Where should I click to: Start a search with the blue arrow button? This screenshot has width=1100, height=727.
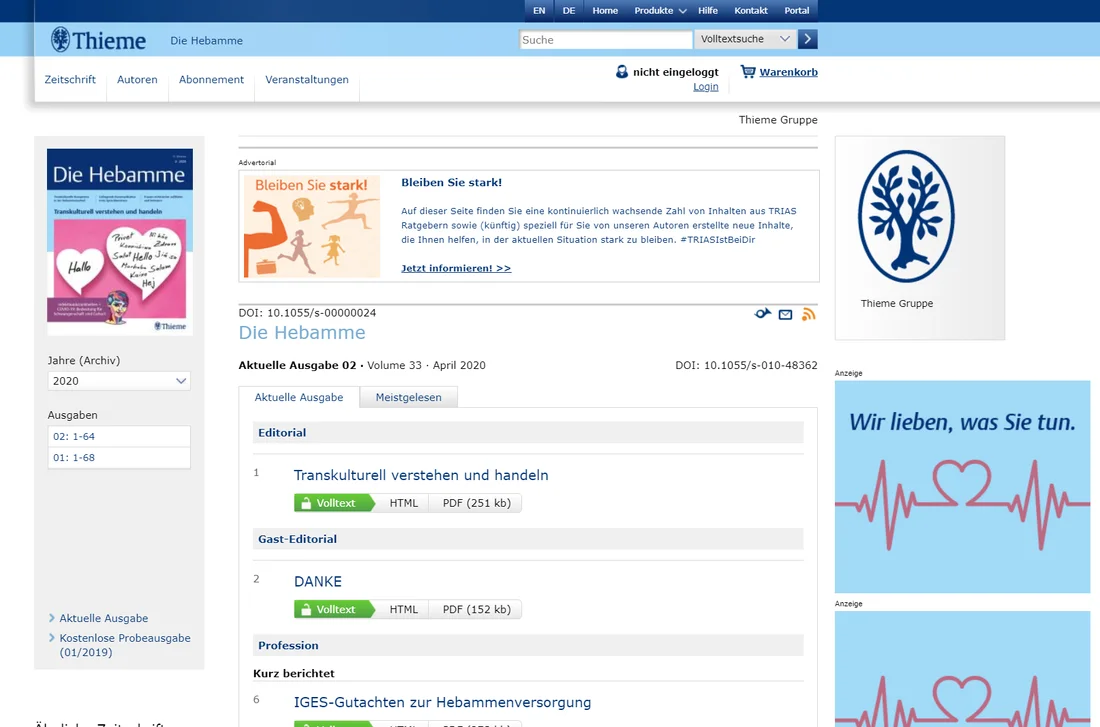pyautogui.click(x=807, y=39)
